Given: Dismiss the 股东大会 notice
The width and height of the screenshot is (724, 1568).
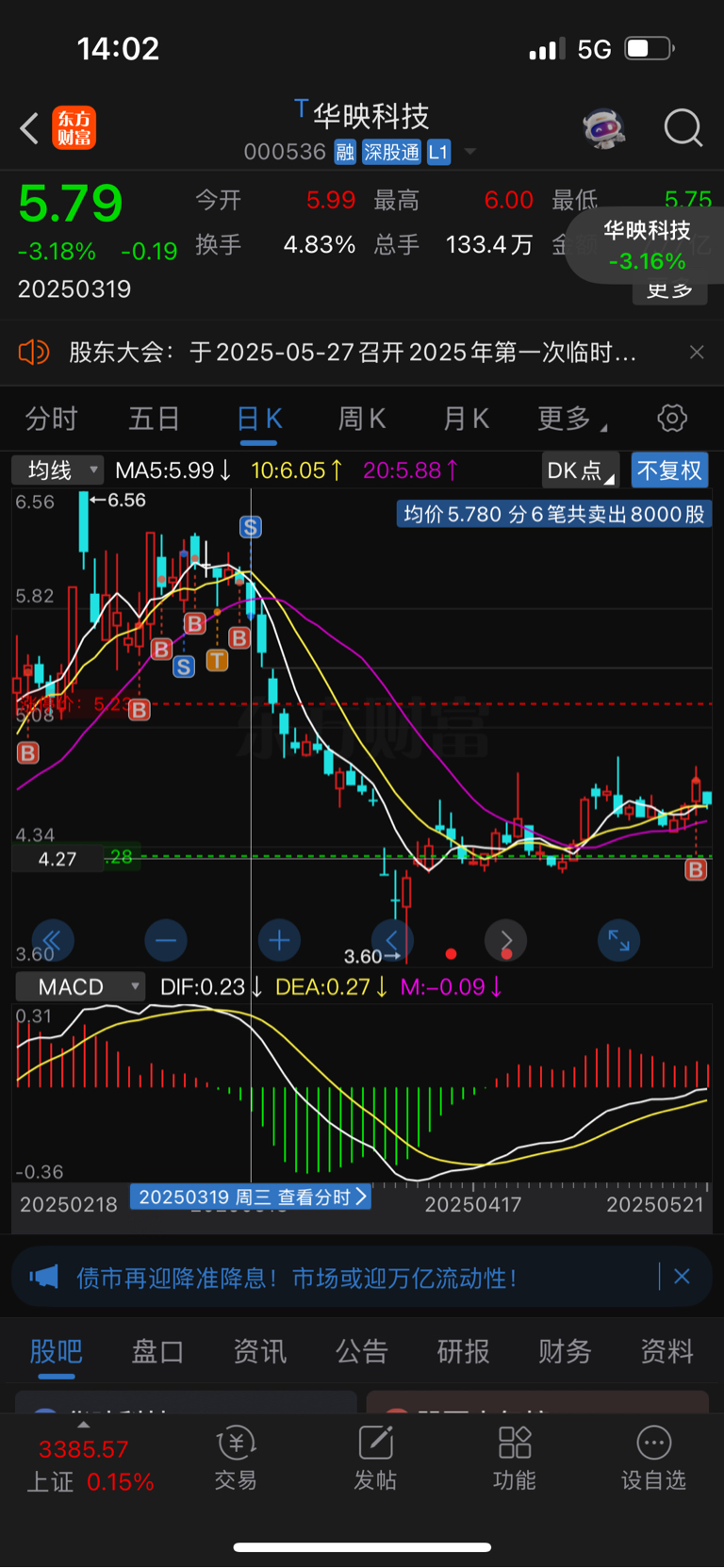Looking at the screenshot, I should tap(697, 353).
